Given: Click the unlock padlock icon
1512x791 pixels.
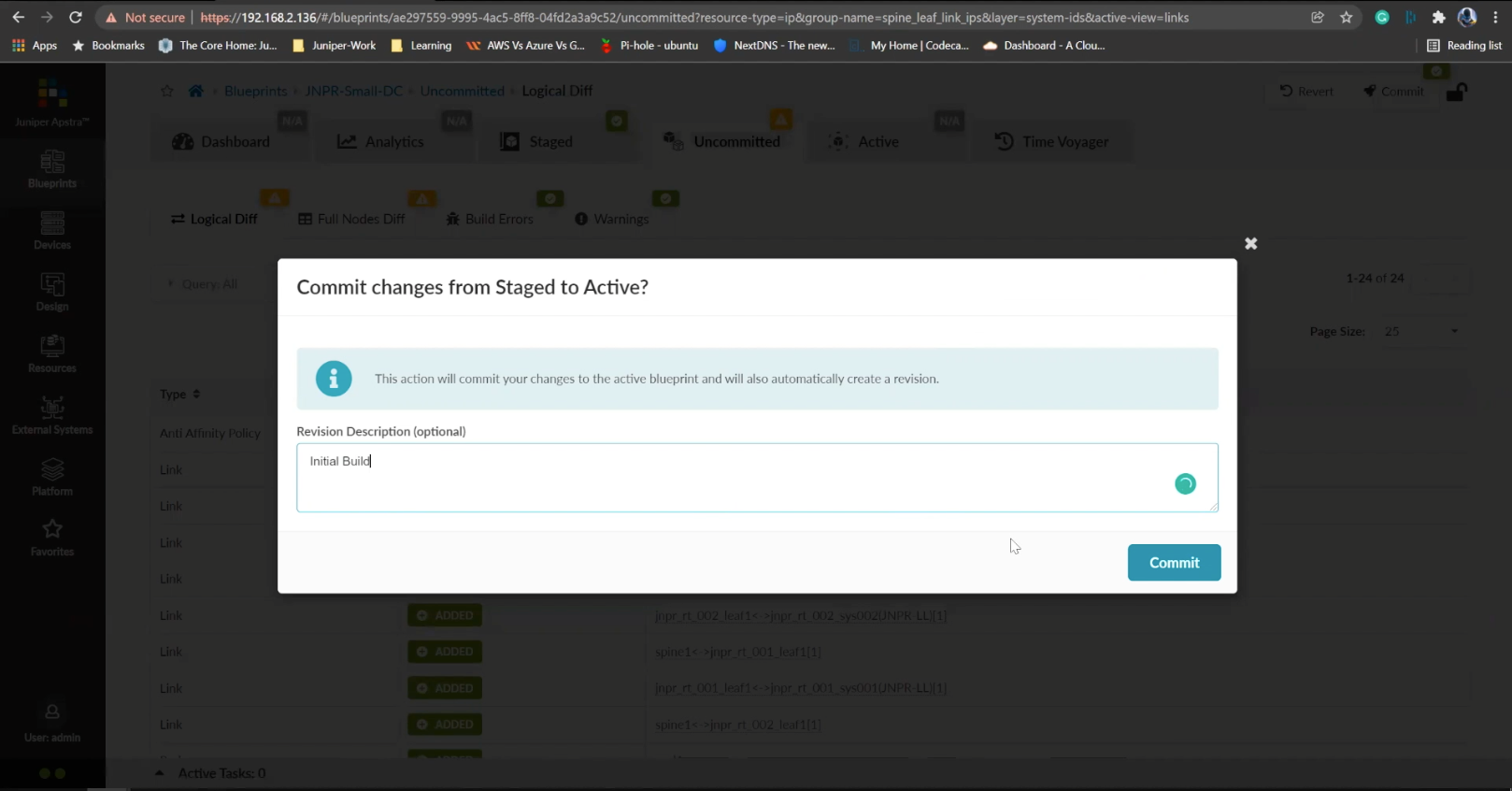Looking at the screenshot, I should 1456,92.
